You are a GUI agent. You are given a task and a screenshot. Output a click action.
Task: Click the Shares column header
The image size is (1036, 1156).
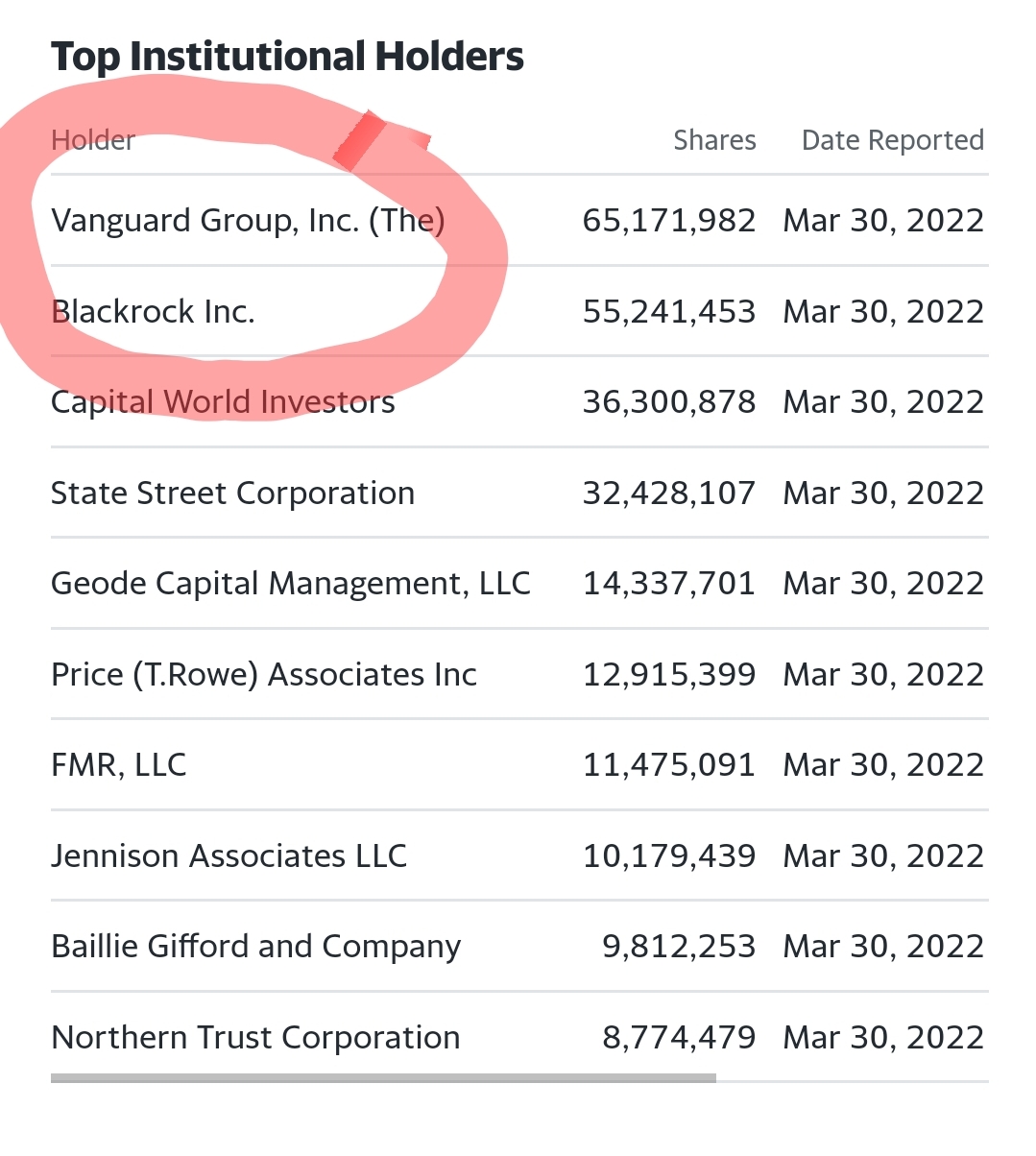click(714, 140)
